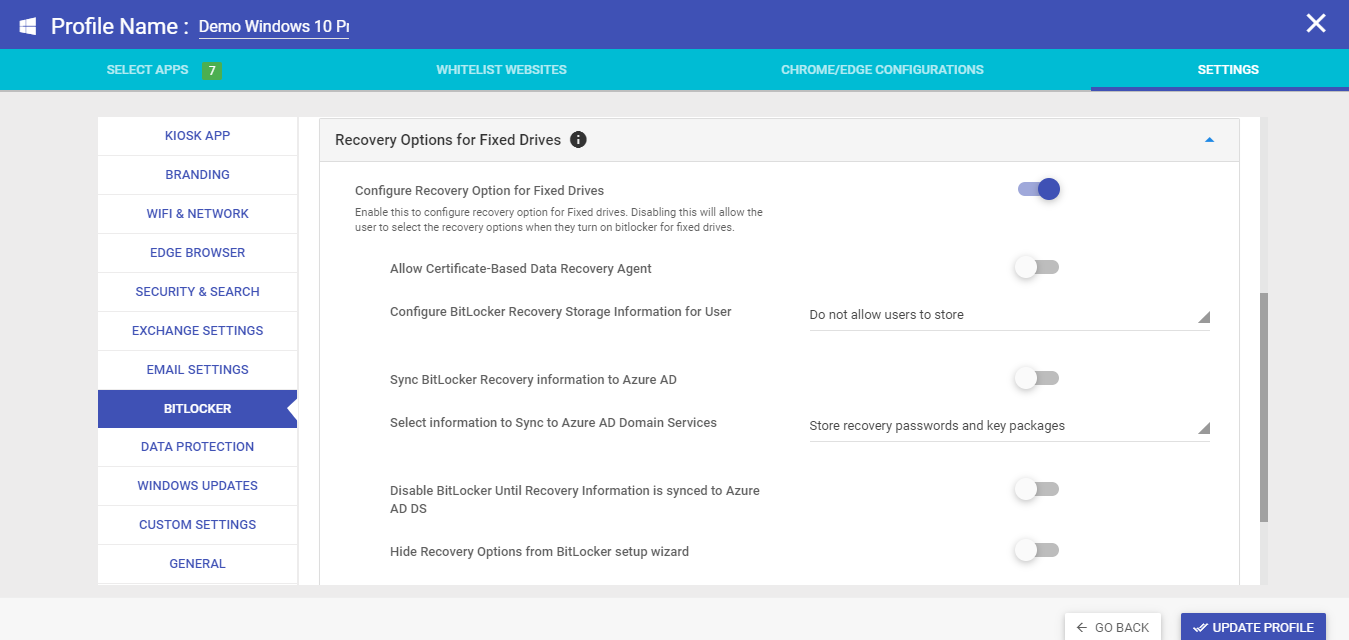Open Data Protection settings
This screenshot has width=1349, height=640.
(x=198, y=447)
